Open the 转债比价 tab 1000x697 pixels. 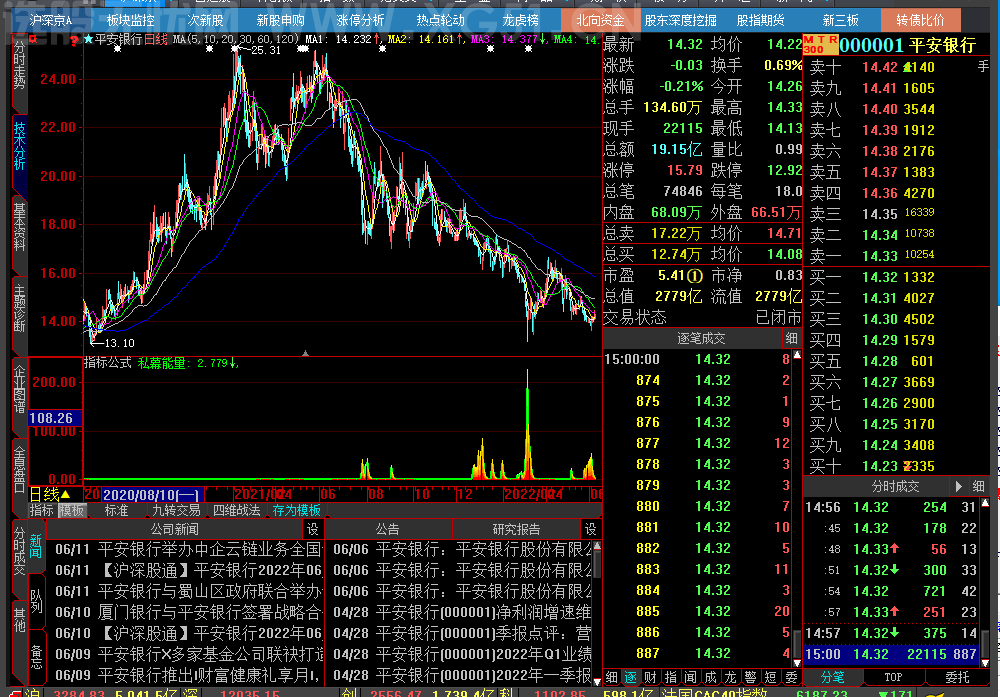pos(920,20)
